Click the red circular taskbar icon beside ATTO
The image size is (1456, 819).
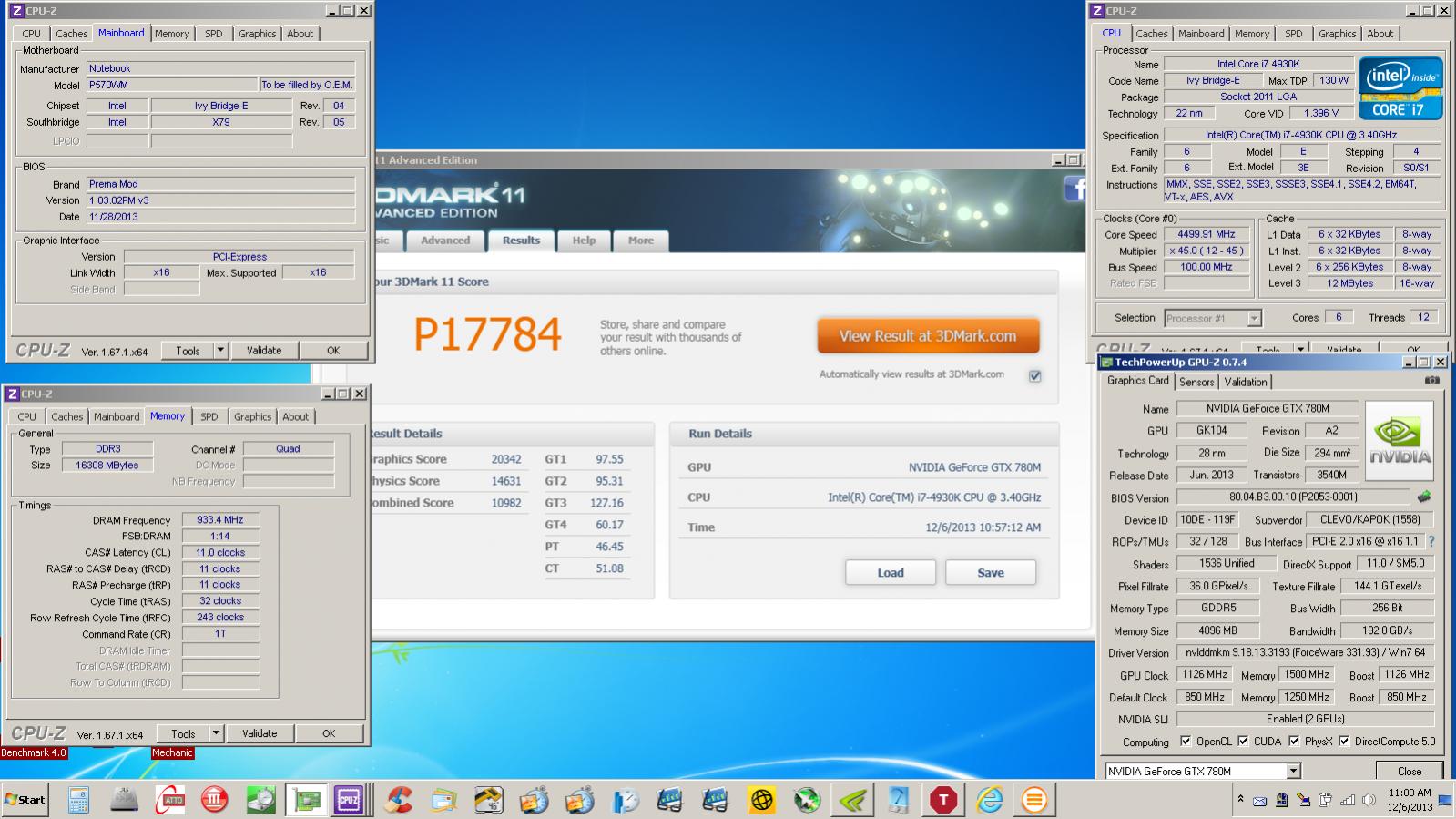click(x=215, y=800)
